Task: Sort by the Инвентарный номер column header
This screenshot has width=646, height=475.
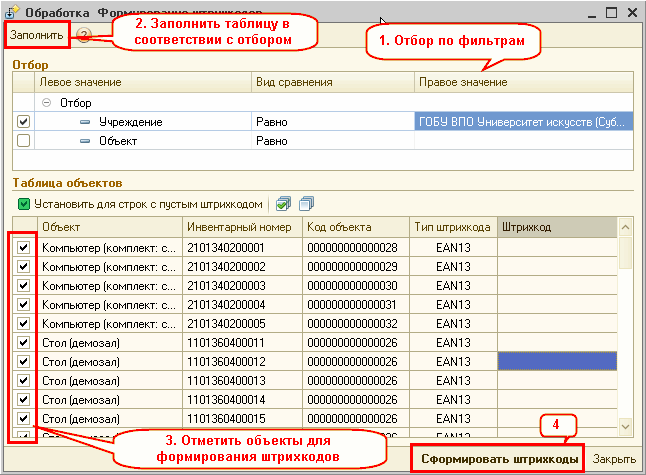Action: click(242, 227)
